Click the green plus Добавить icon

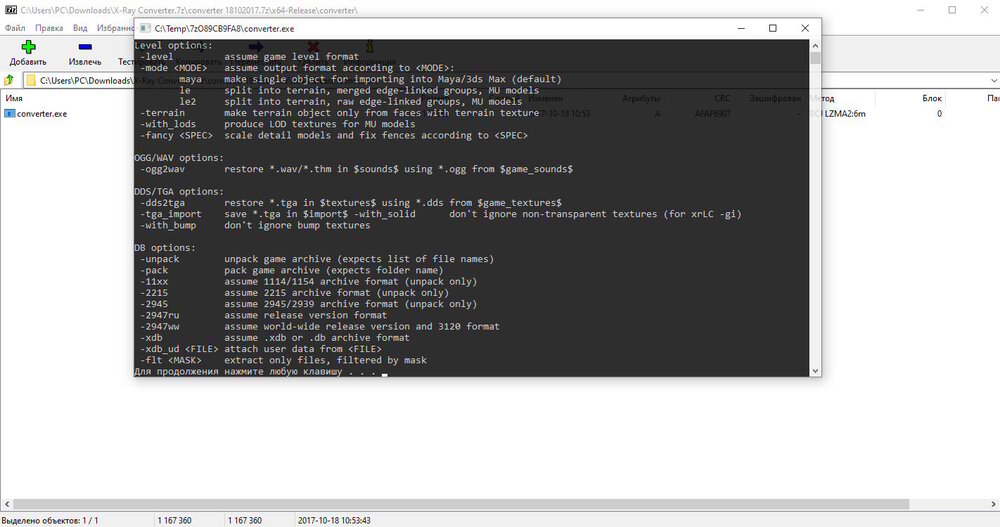click(28, 47)
